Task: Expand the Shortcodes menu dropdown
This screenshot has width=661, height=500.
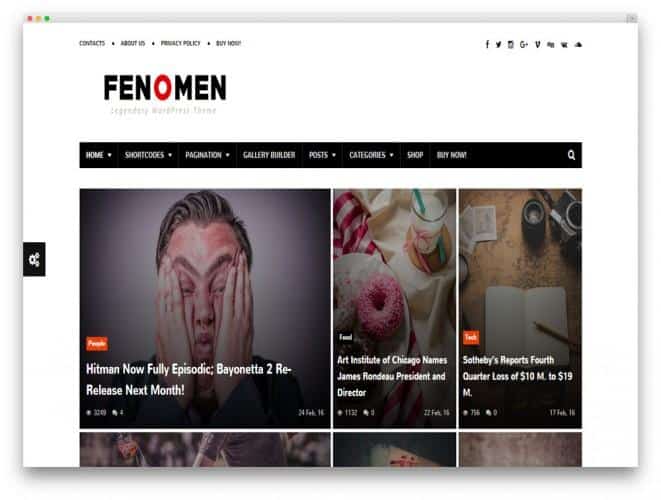Action: tap(148, 155)
